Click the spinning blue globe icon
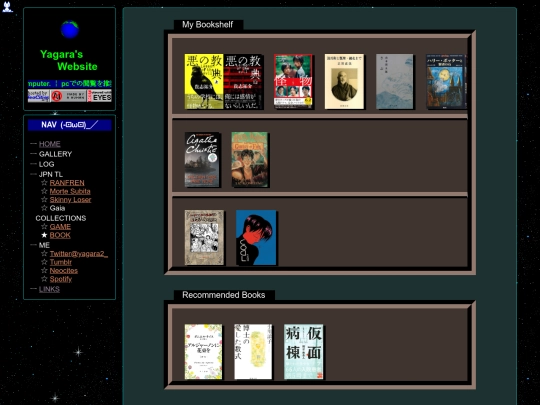540x405 pixels. 70,29
